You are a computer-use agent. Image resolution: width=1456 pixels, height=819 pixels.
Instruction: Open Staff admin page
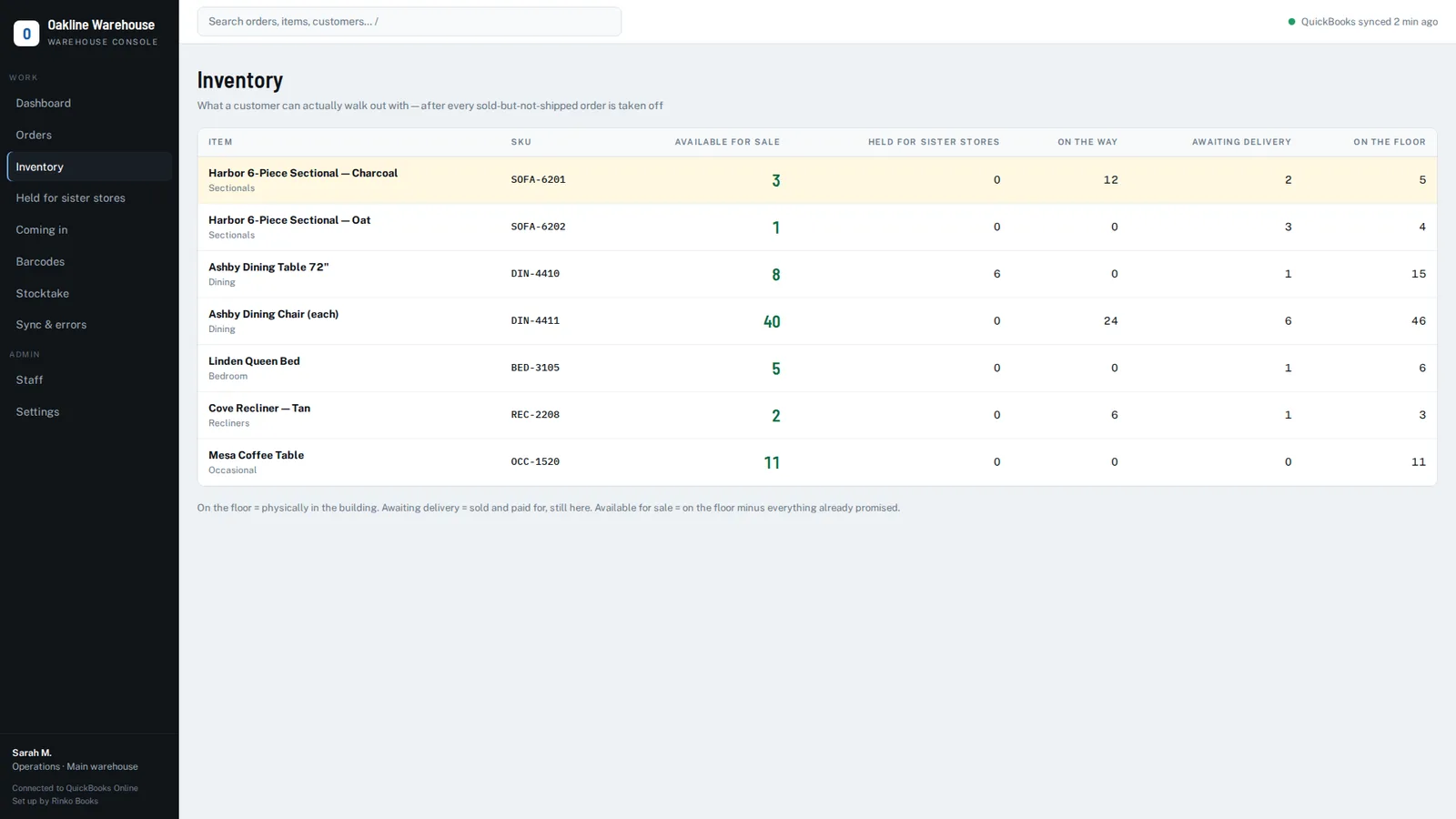click(x=89, y=380)
